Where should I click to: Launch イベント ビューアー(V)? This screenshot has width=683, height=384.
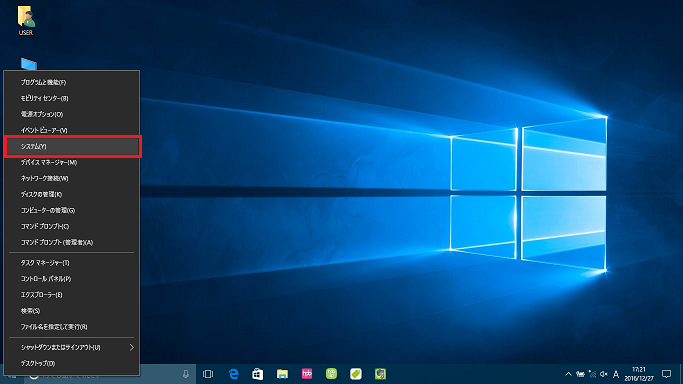coord(72,130)
